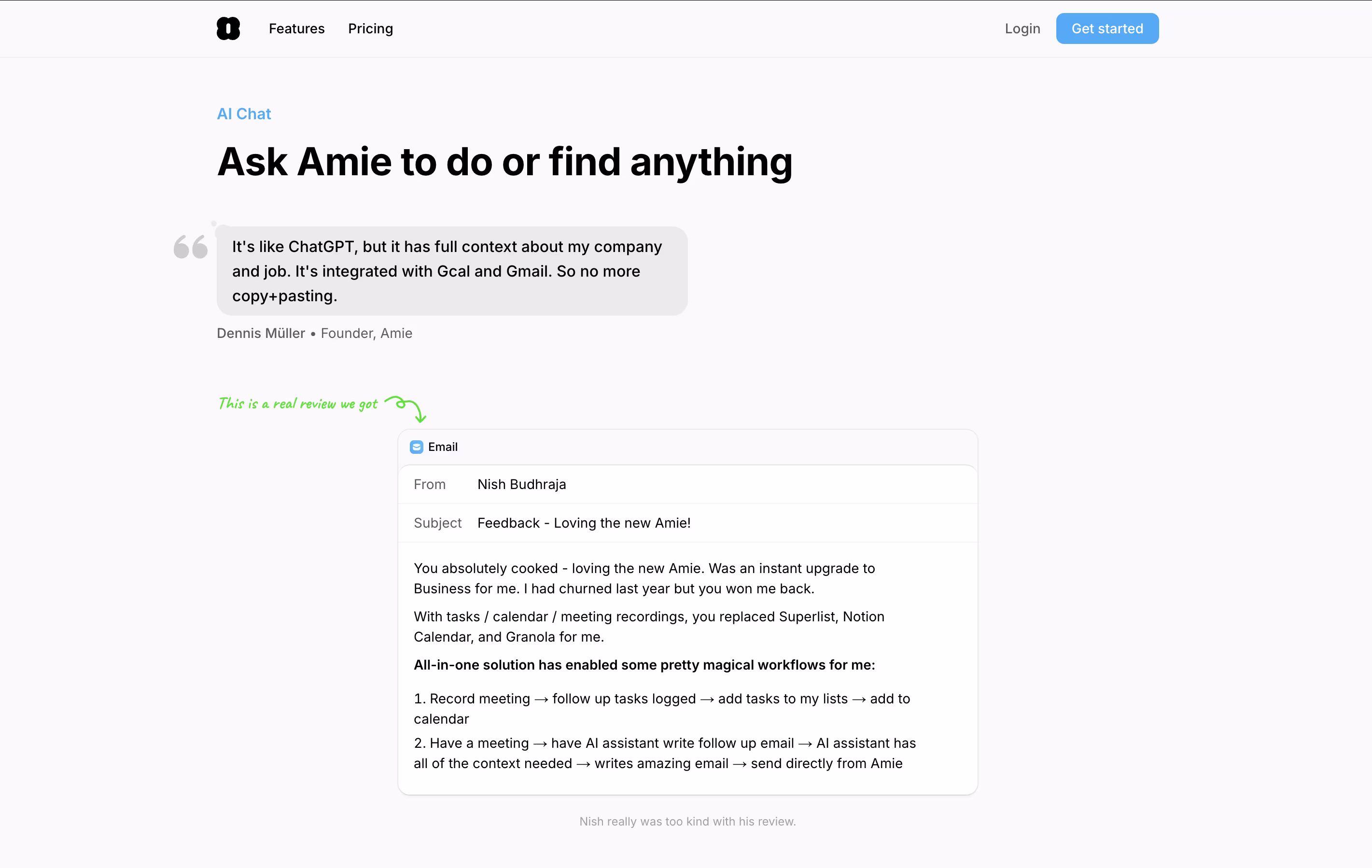Click the AI Chat section label

tap(244, 114)
